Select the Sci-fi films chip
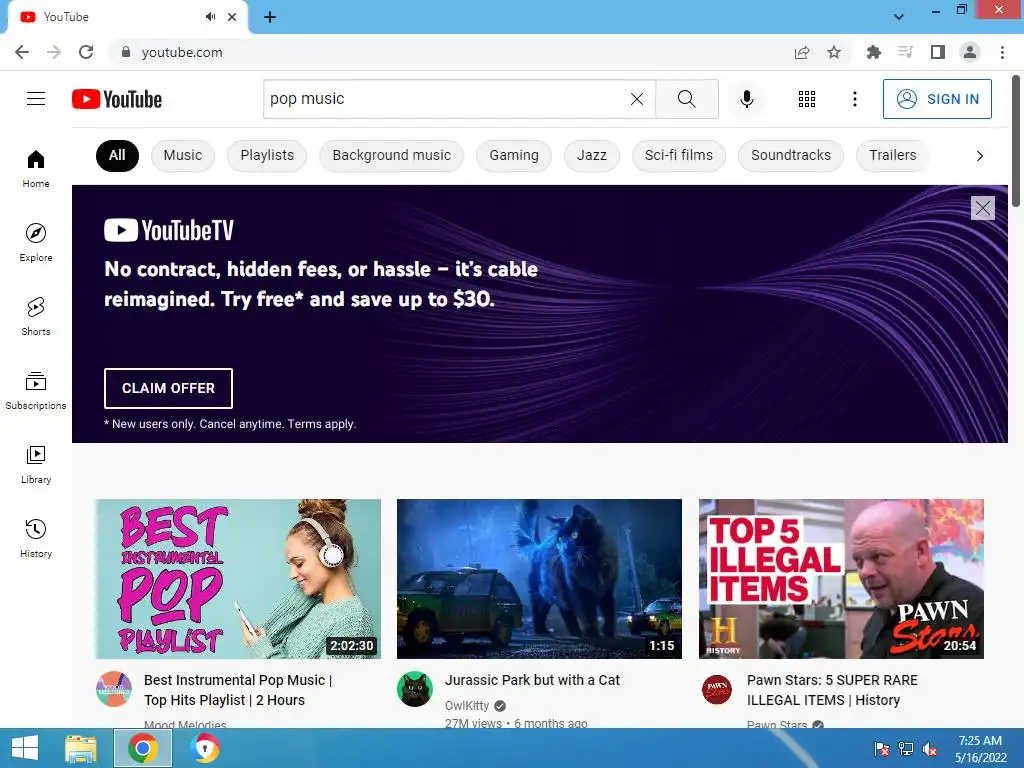Viewport: 1024px width, 768px height. 679,155
